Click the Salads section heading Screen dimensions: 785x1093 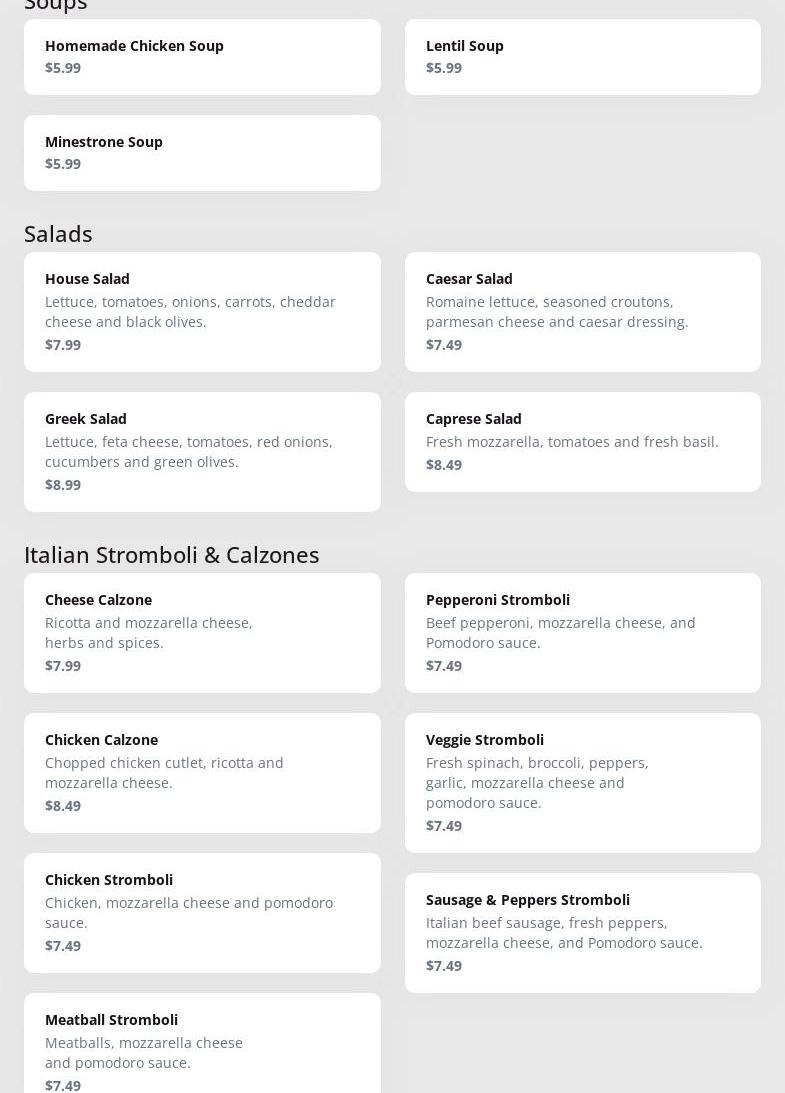point(58,234)
